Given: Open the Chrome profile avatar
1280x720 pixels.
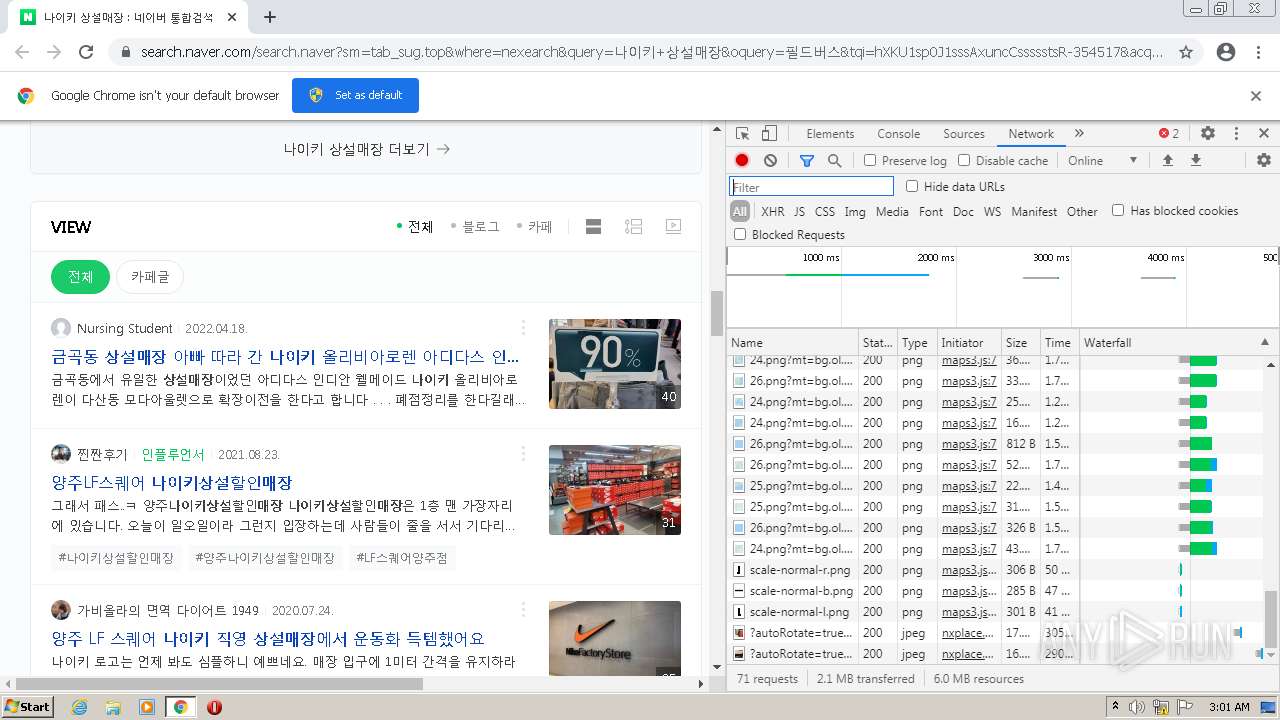Looking at the screenshot, I should (x=1225, y=52).
